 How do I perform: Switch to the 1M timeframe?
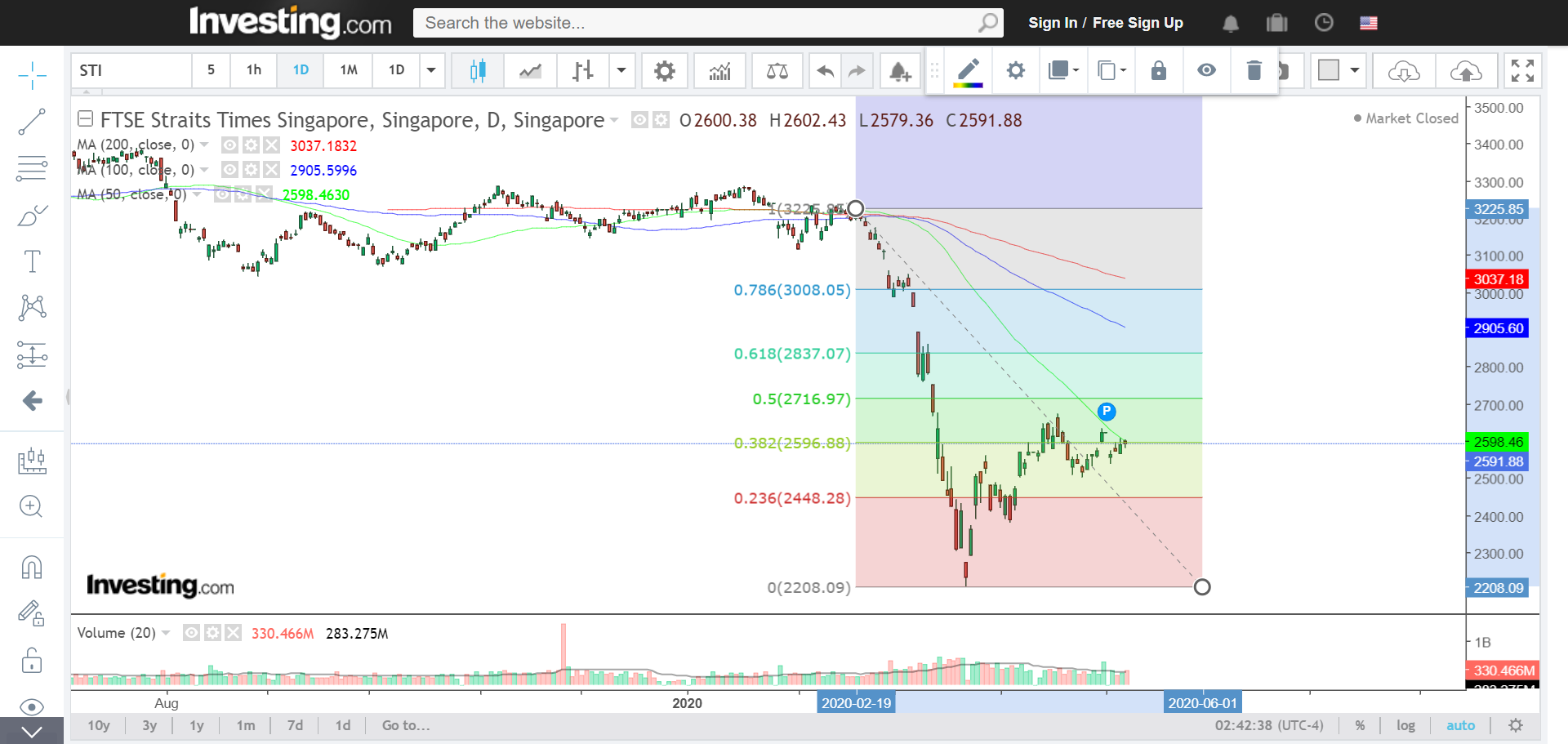click(349, 70)
